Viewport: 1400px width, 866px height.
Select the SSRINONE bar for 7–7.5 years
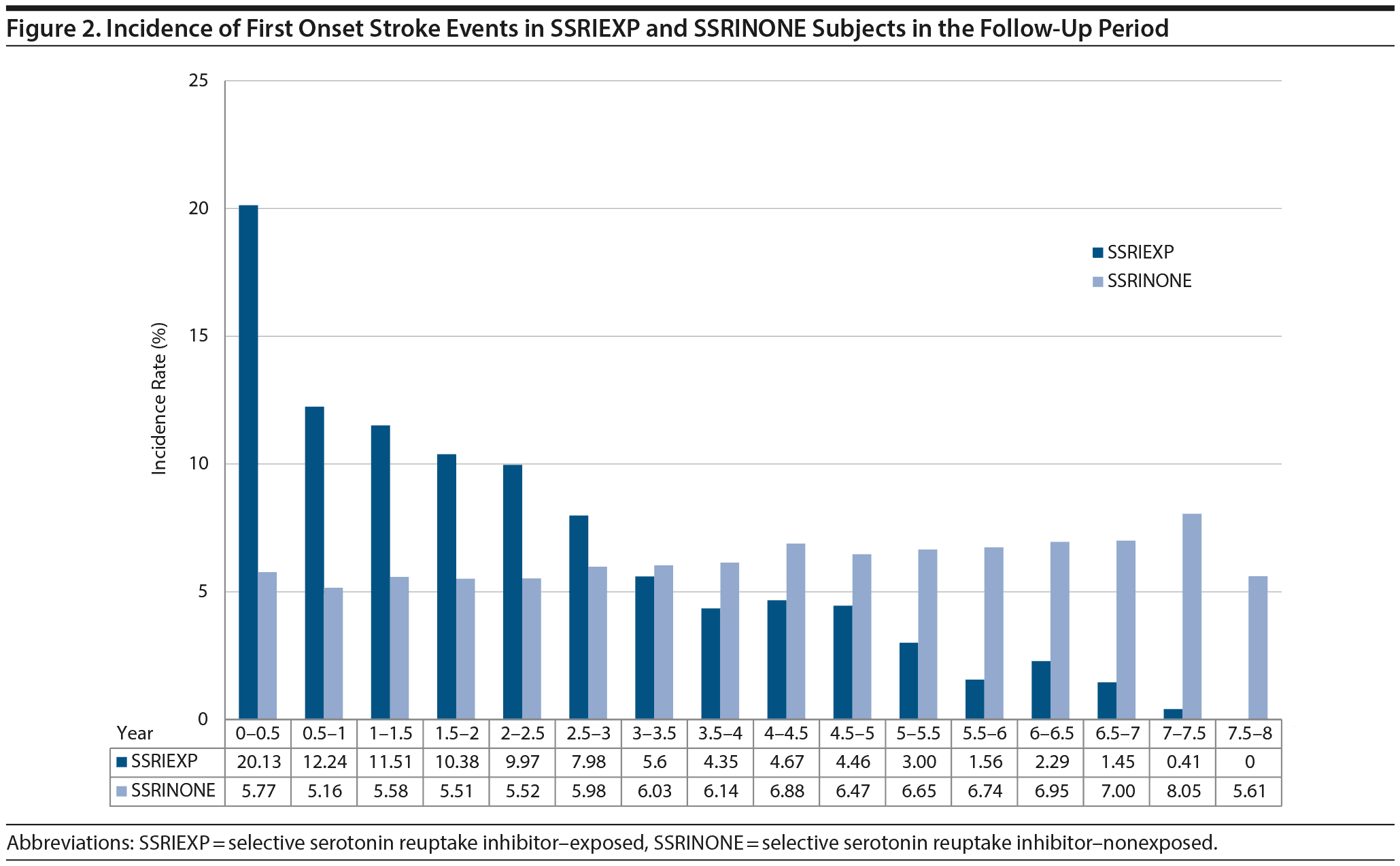[x=1192, y=616]
